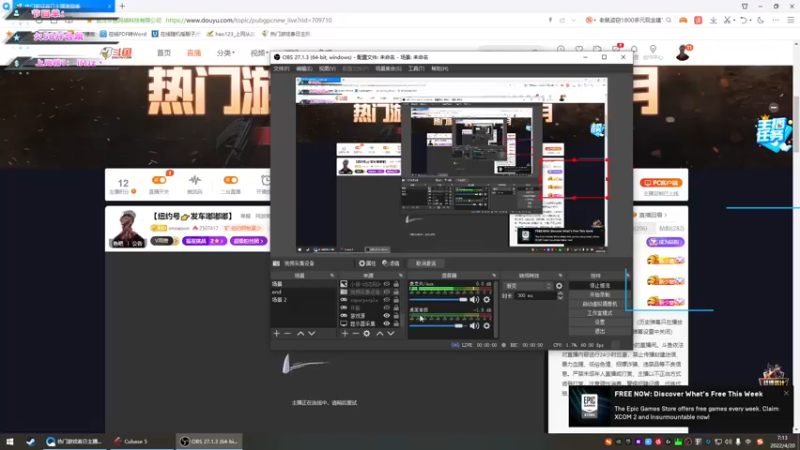This screenshot has width=800, height=450.
Task: Open the OBS Tools menu
Action: pos(416,68)
